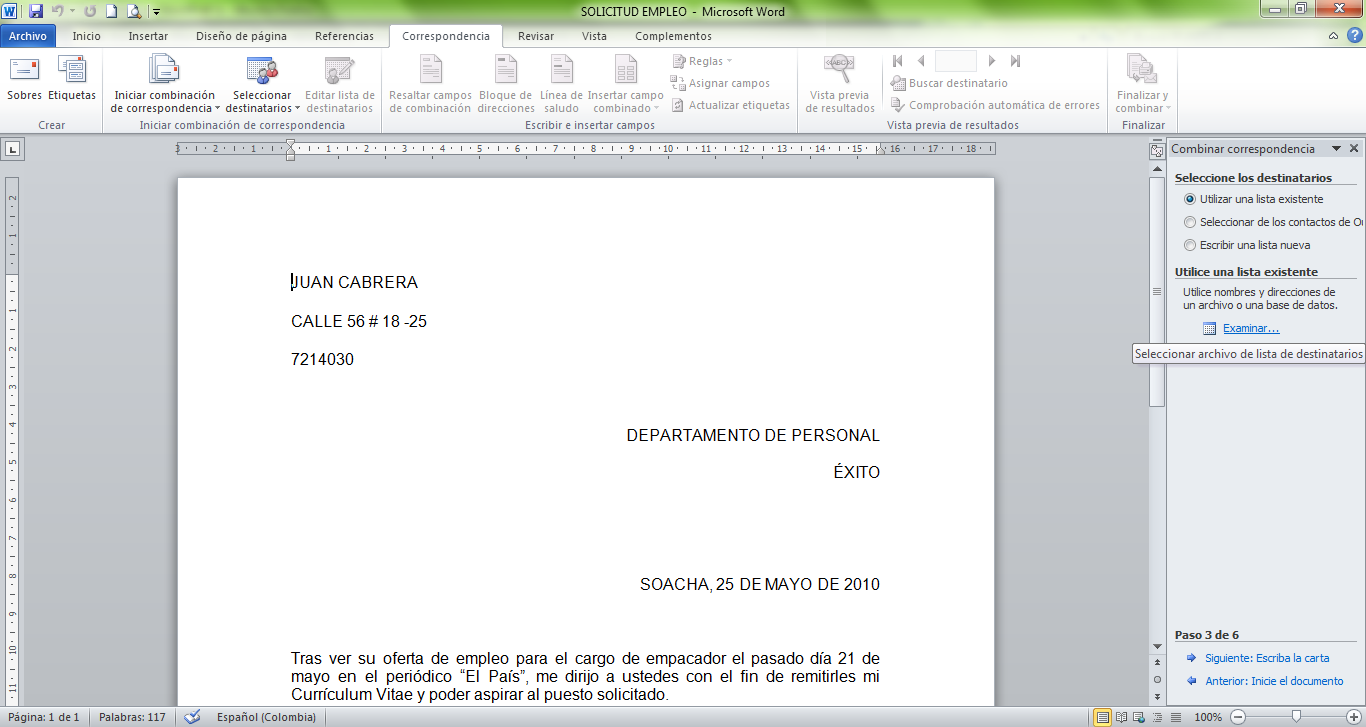1366x727 pixels.
Task: Open the Archivo tab
Action: click(28, 36)
